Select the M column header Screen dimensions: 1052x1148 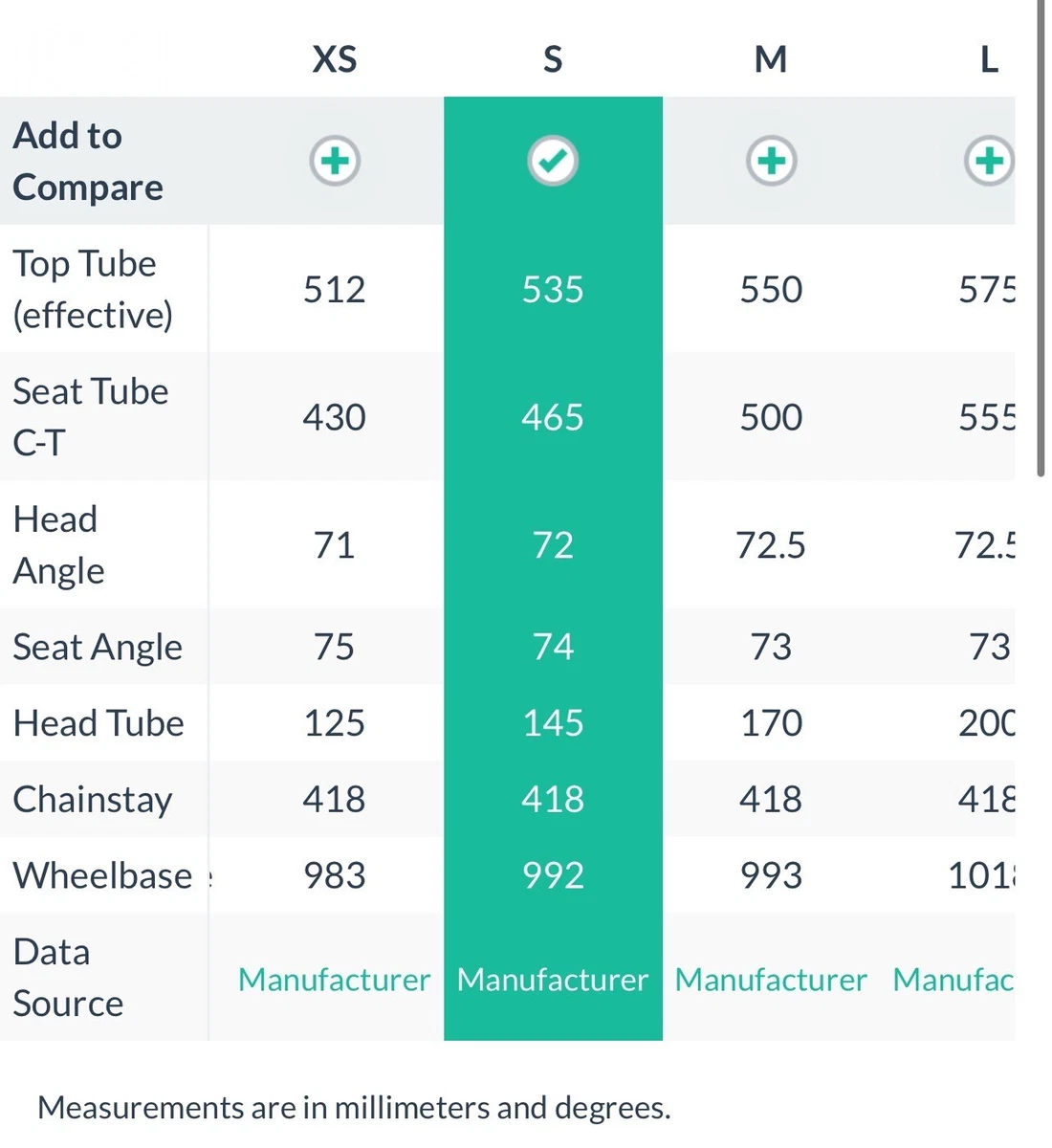coord(771,59)
